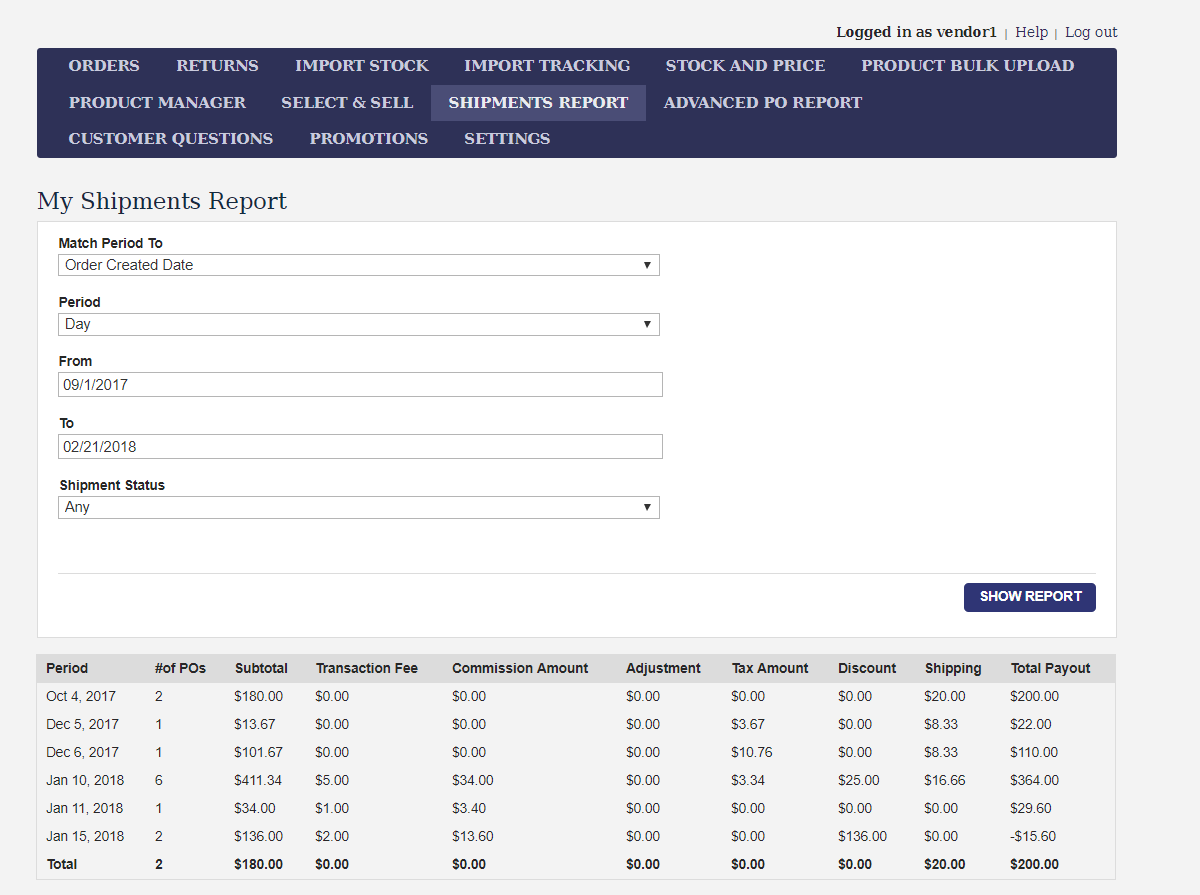Expand the Match Period To dropdown
This screenshot has width=1200, height=895.
359,265
